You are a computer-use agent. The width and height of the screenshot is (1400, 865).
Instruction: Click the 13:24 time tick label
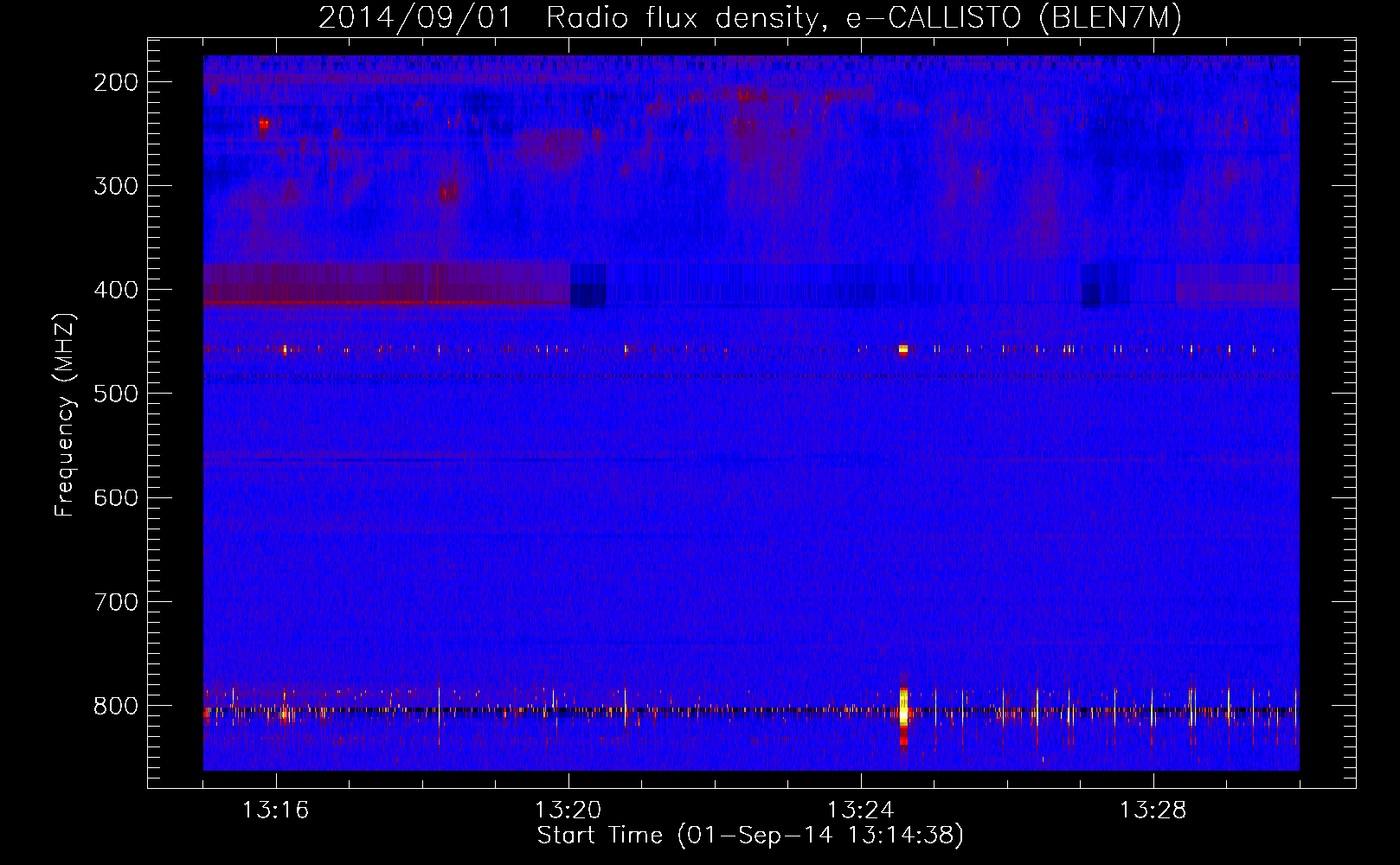(x=860, y=811)
